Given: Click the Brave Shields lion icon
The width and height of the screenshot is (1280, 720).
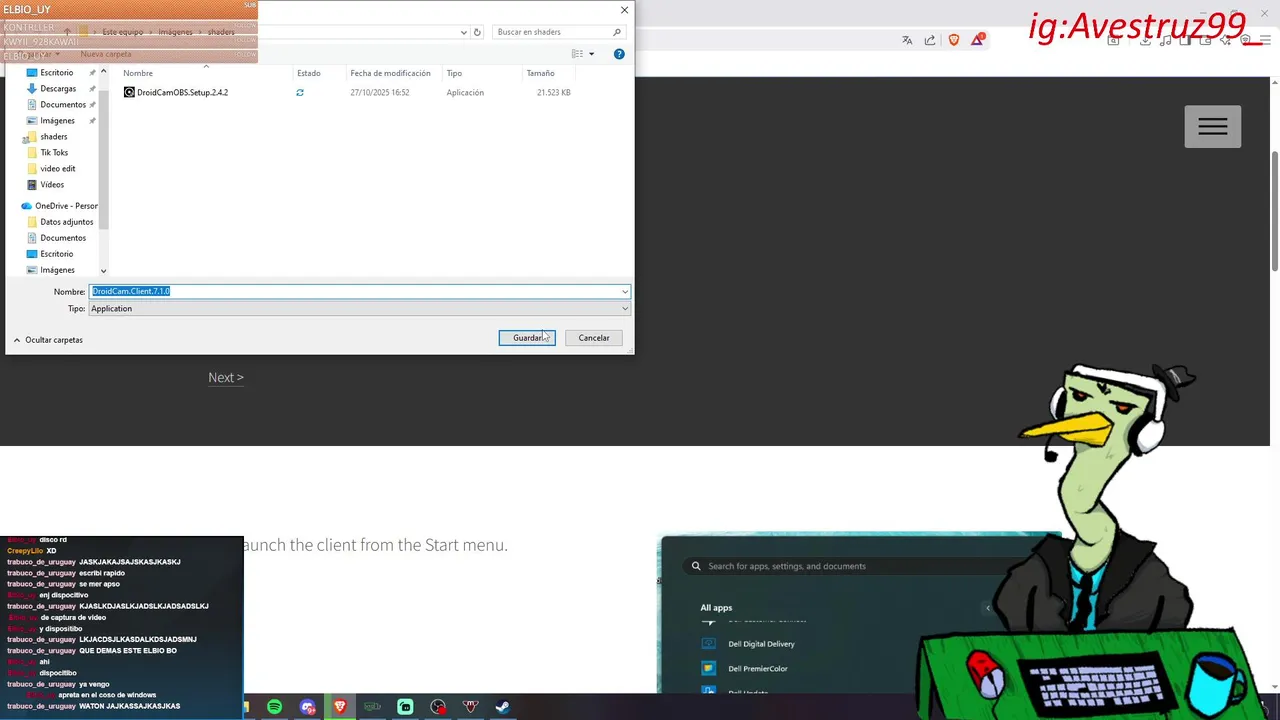Looking at the screenshot, I should [954, 40].
